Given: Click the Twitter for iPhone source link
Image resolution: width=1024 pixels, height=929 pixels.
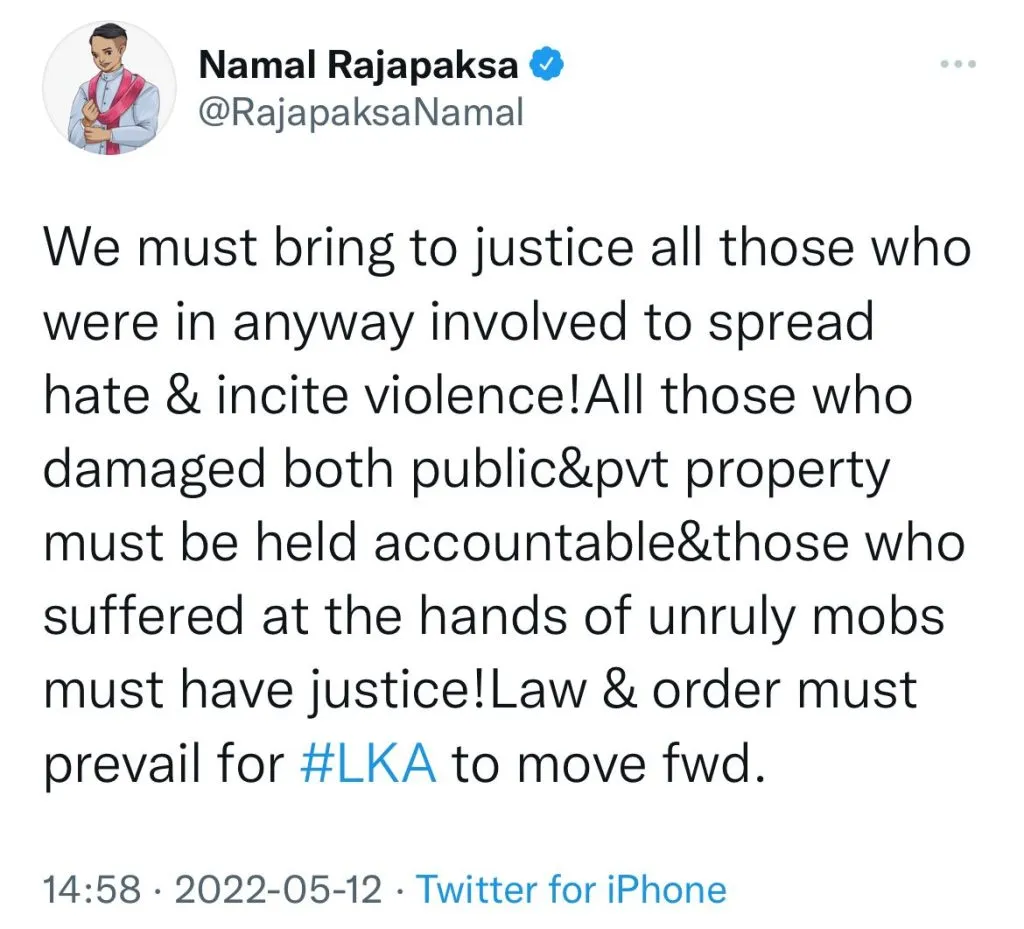Looking at the screenshot, I should tap(571, 889).
